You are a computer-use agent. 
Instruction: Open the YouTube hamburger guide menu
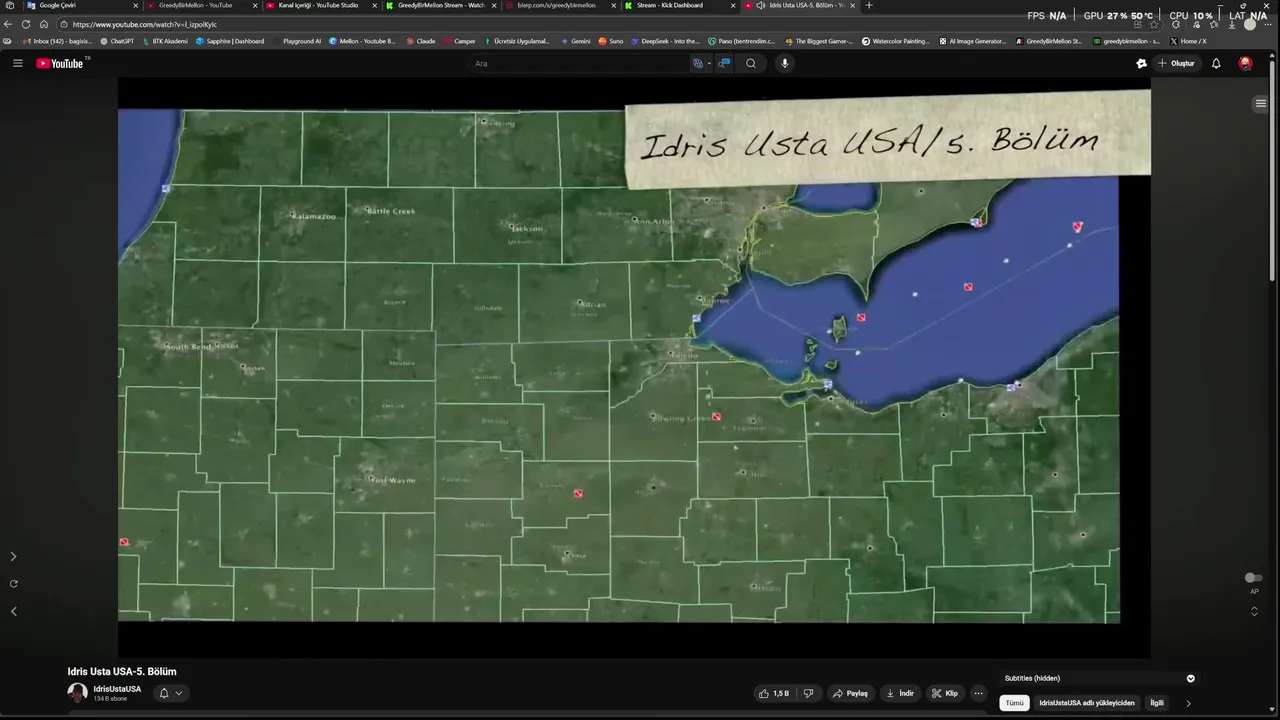(x=17, y=63)
